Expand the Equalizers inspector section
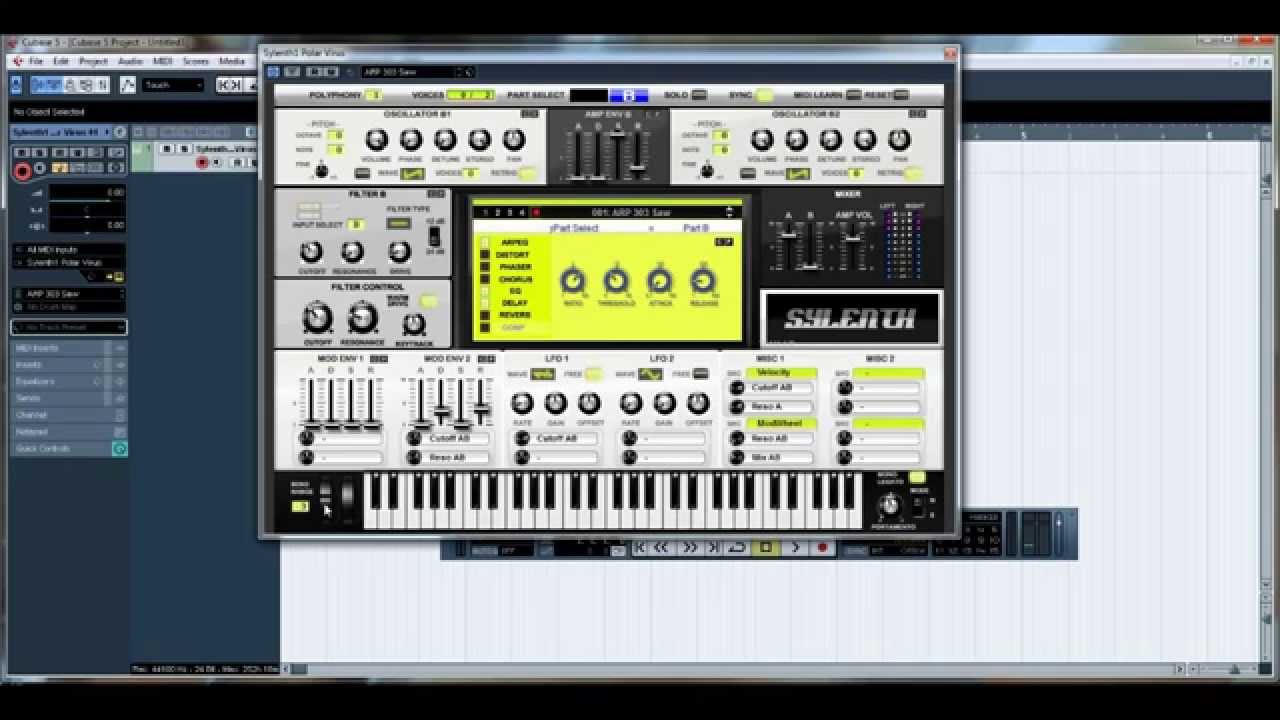This screenshot has height=720, width=1280. (69, 382)
